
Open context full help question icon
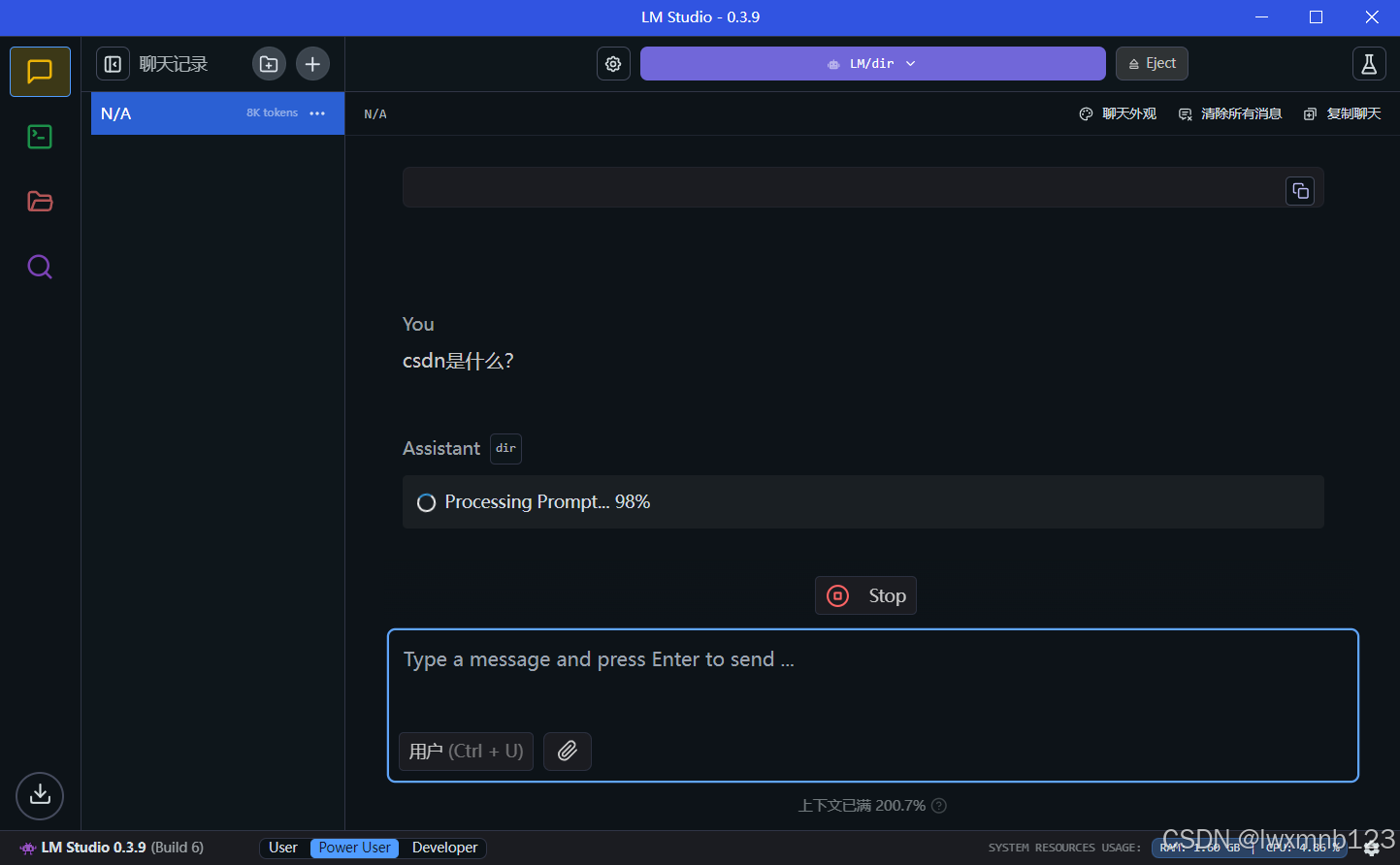click(x=939, y=806)
